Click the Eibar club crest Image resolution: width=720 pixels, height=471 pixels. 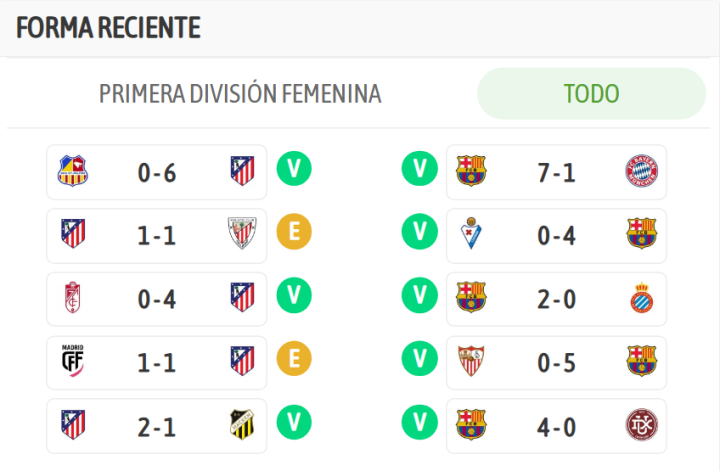coord(471,235)
